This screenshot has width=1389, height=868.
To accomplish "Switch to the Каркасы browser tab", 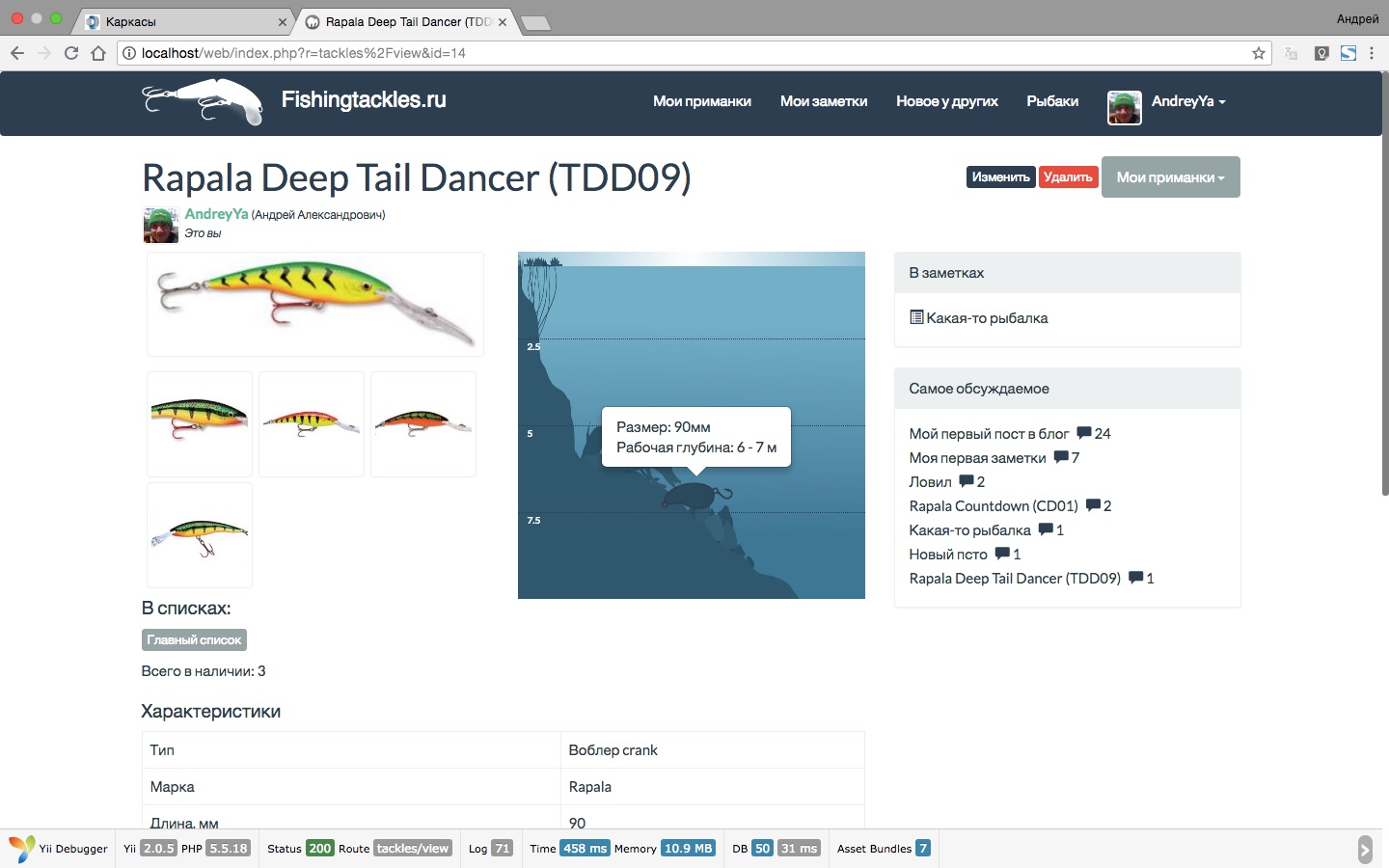I will (x=183, y=21).
